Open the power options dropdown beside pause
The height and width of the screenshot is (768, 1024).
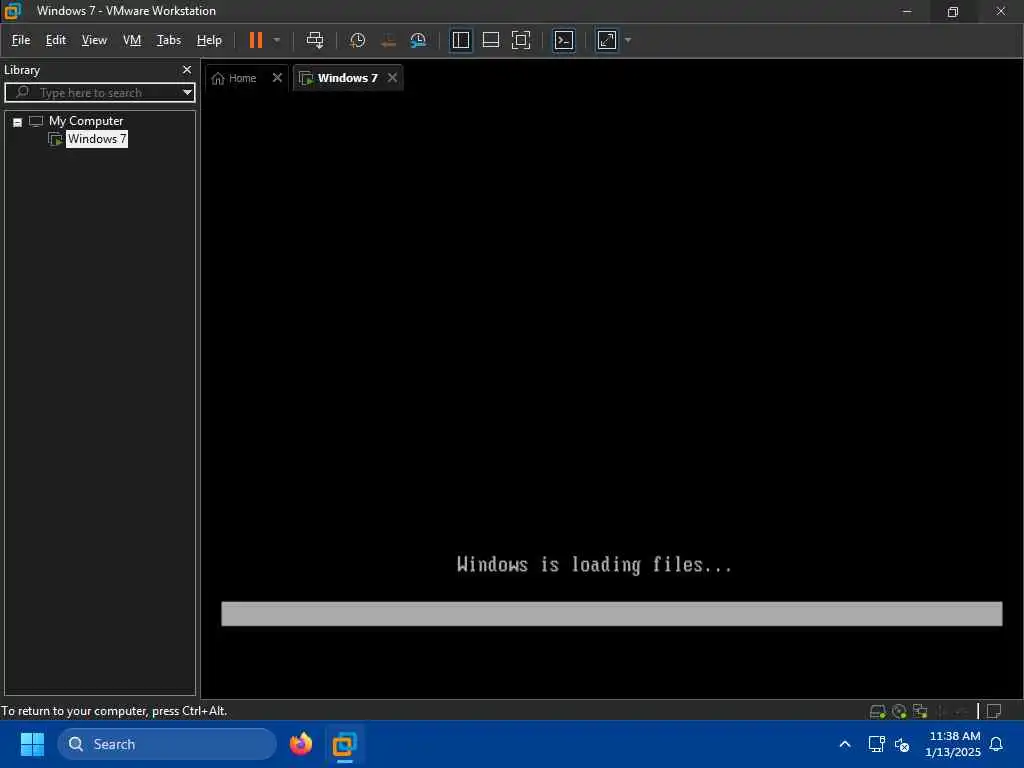point(277,40)
